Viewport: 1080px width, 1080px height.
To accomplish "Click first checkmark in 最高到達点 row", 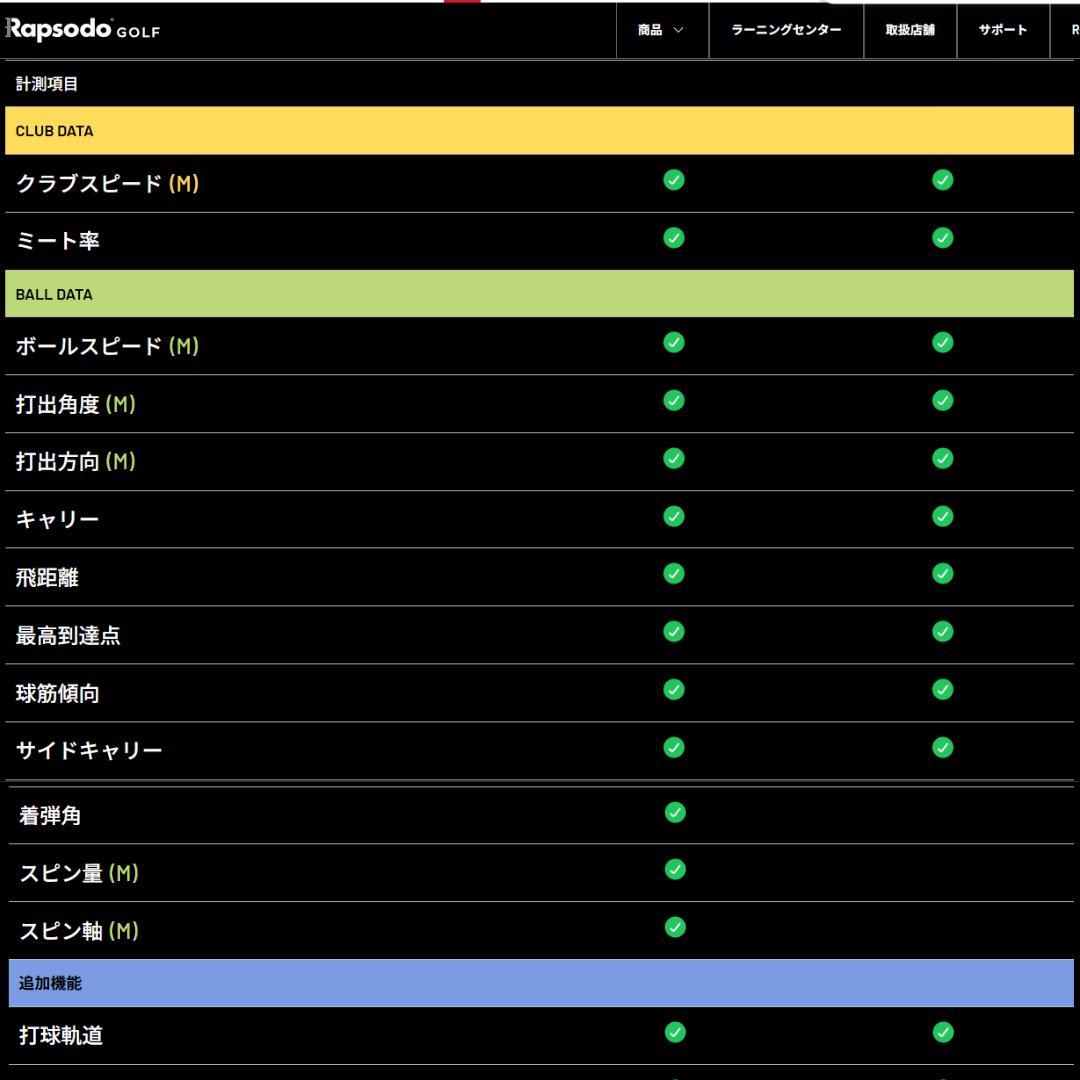I will (x=674, y=631).
